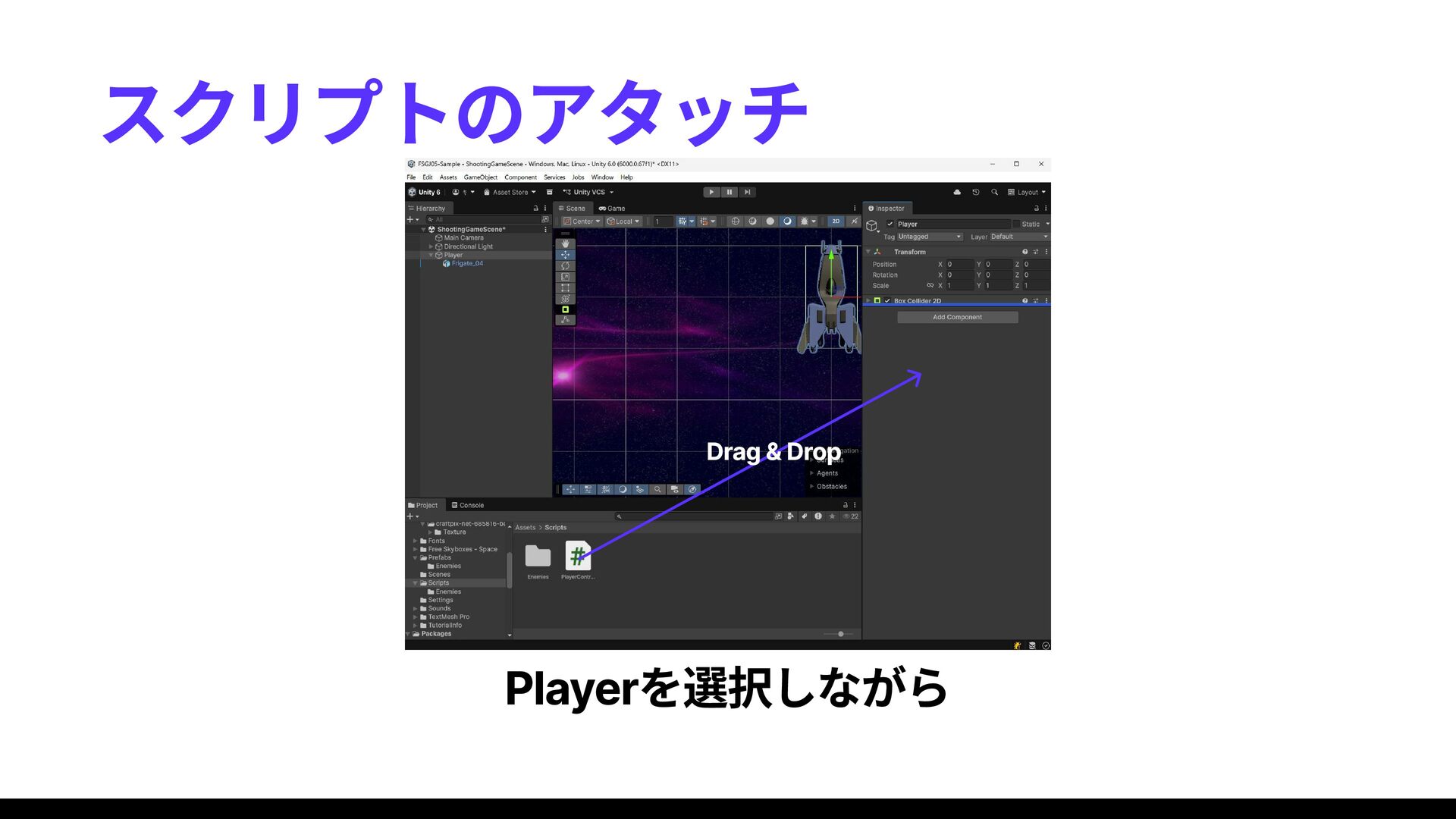Select Frigate_04 in the Hierarchy

(467, 264)
